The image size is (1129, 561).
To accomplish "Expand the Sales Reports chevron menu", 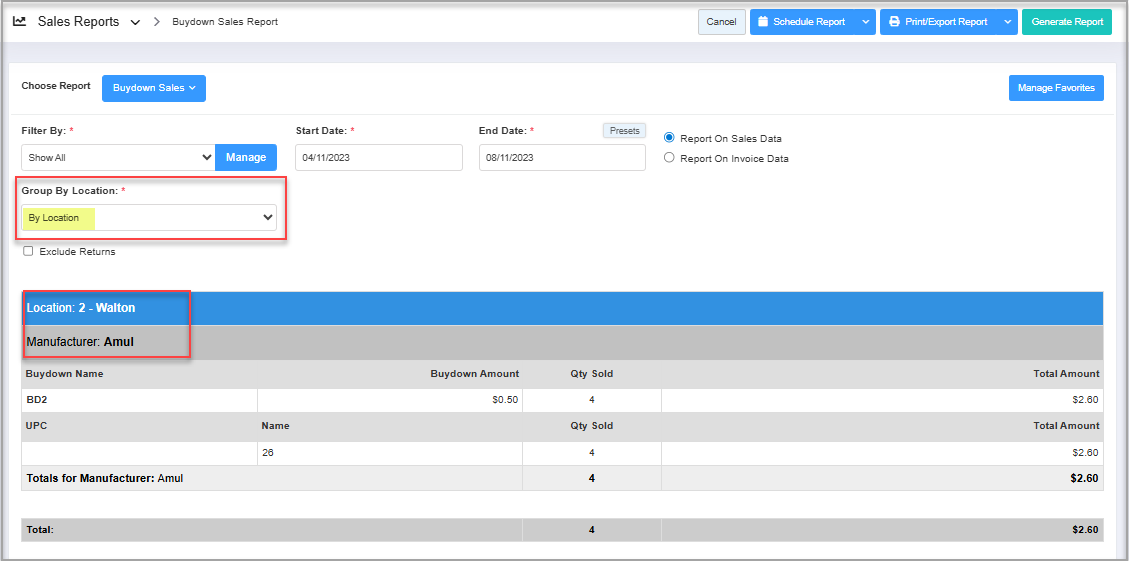I will point(135,22).
